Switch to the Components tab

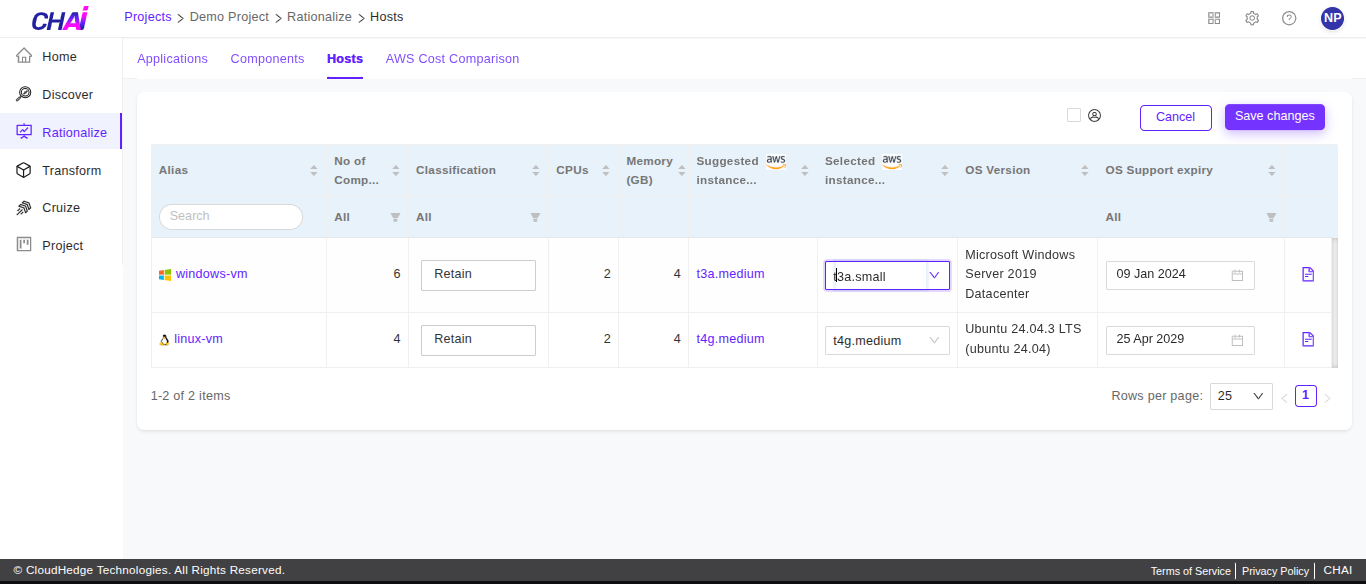(x=267, y=59)
